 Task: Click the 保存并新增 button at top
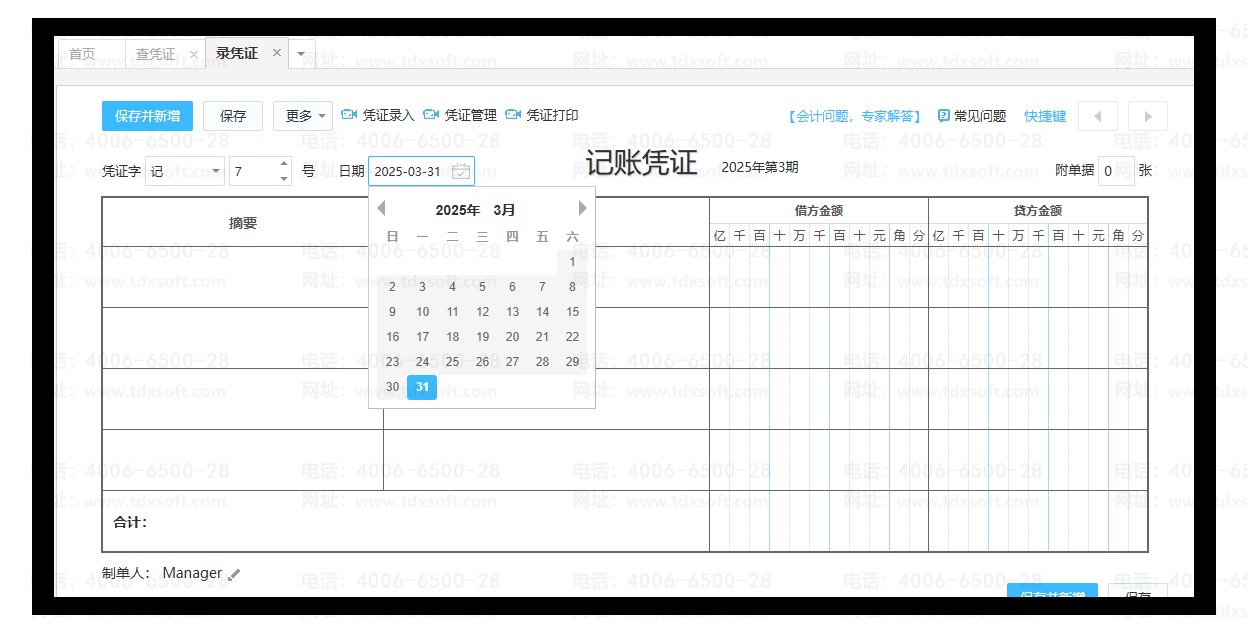click(x=147, y=116)
